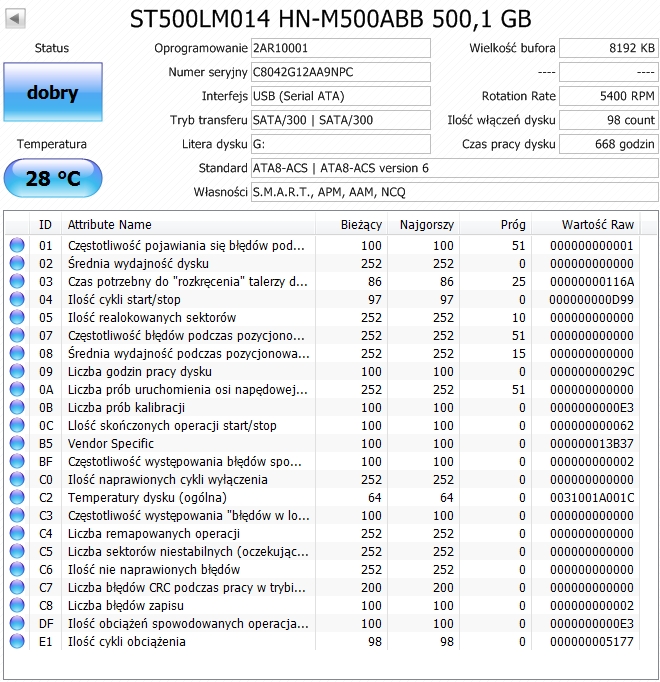Click the status icon for attribute 04

(x=17, y=299)
